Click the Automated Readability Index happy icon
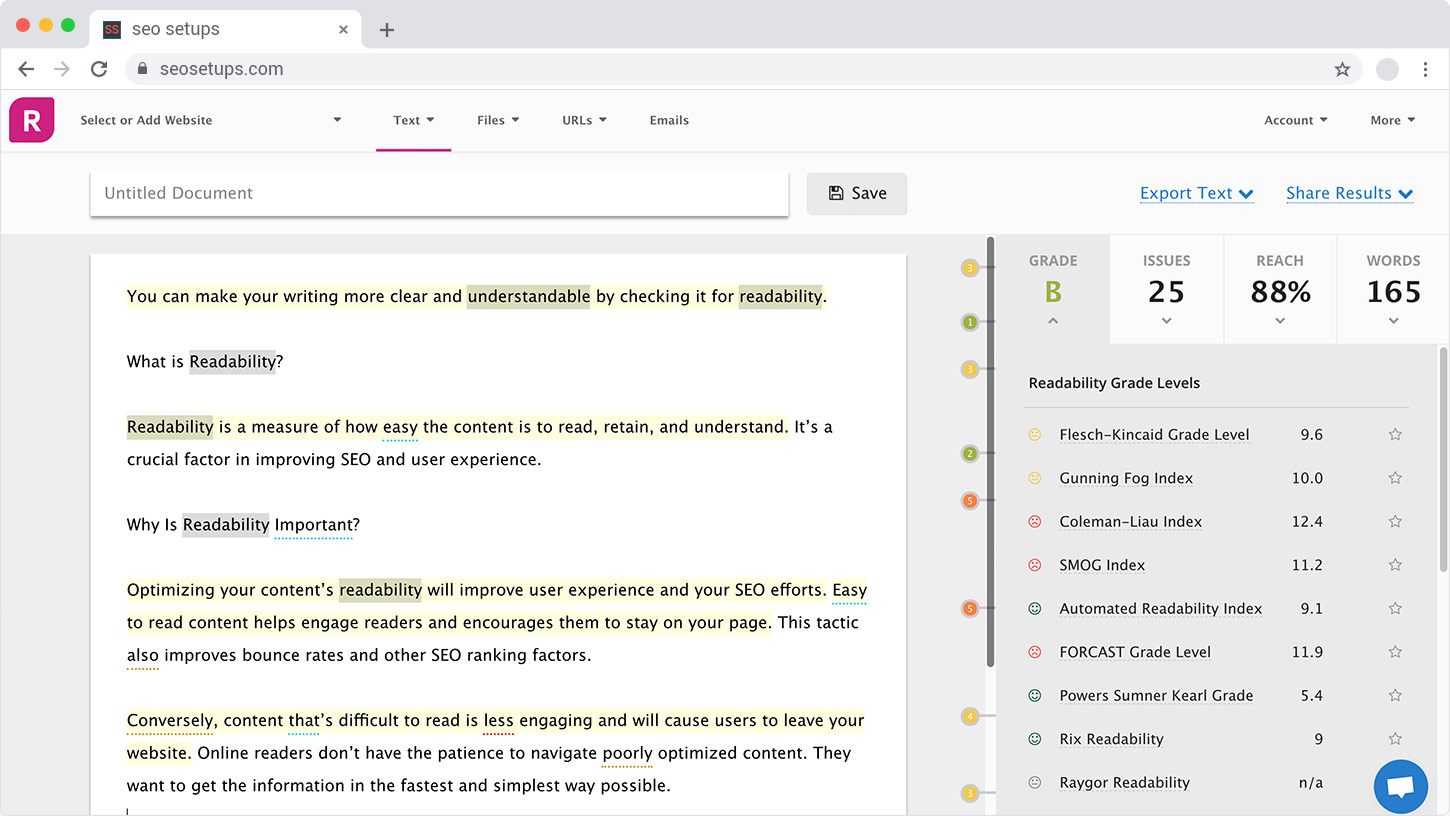Viewport: 1450px width, 816px height. coord(1035,608)
